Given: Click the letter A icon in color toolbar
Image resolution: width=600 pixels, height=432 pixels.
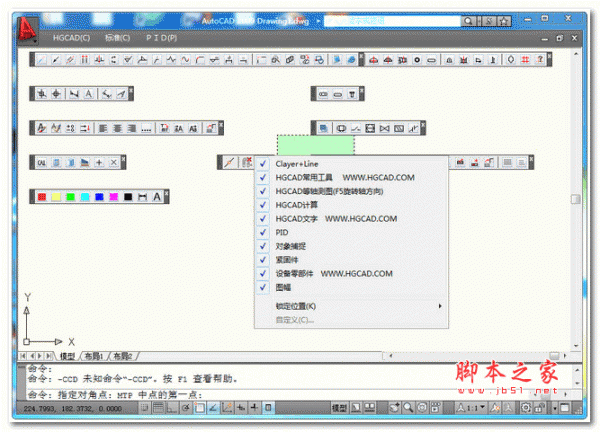Looking at the screenshot, I should 157,197.
